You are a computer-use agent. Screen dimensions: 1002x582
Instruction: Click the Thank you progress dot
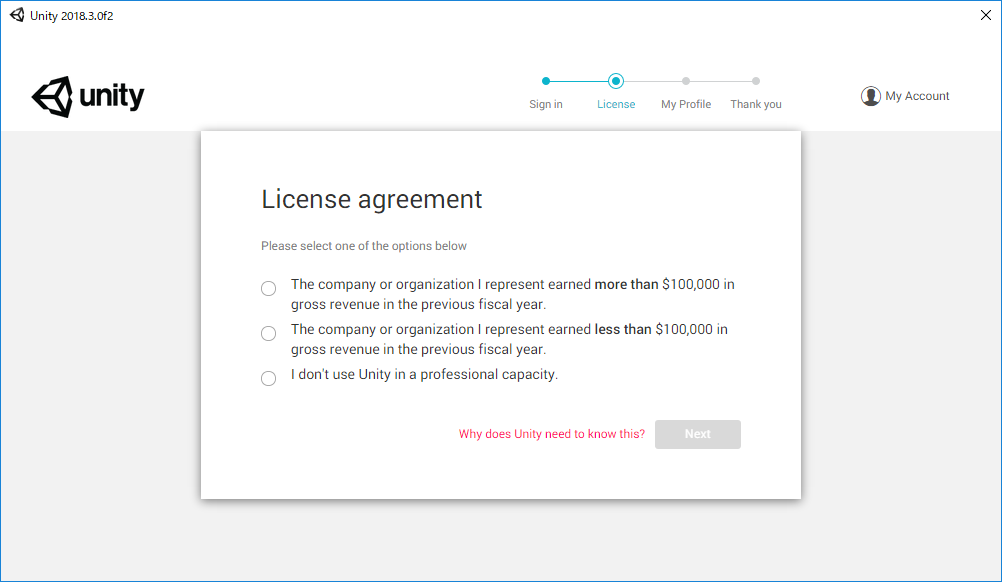[754, 80]
